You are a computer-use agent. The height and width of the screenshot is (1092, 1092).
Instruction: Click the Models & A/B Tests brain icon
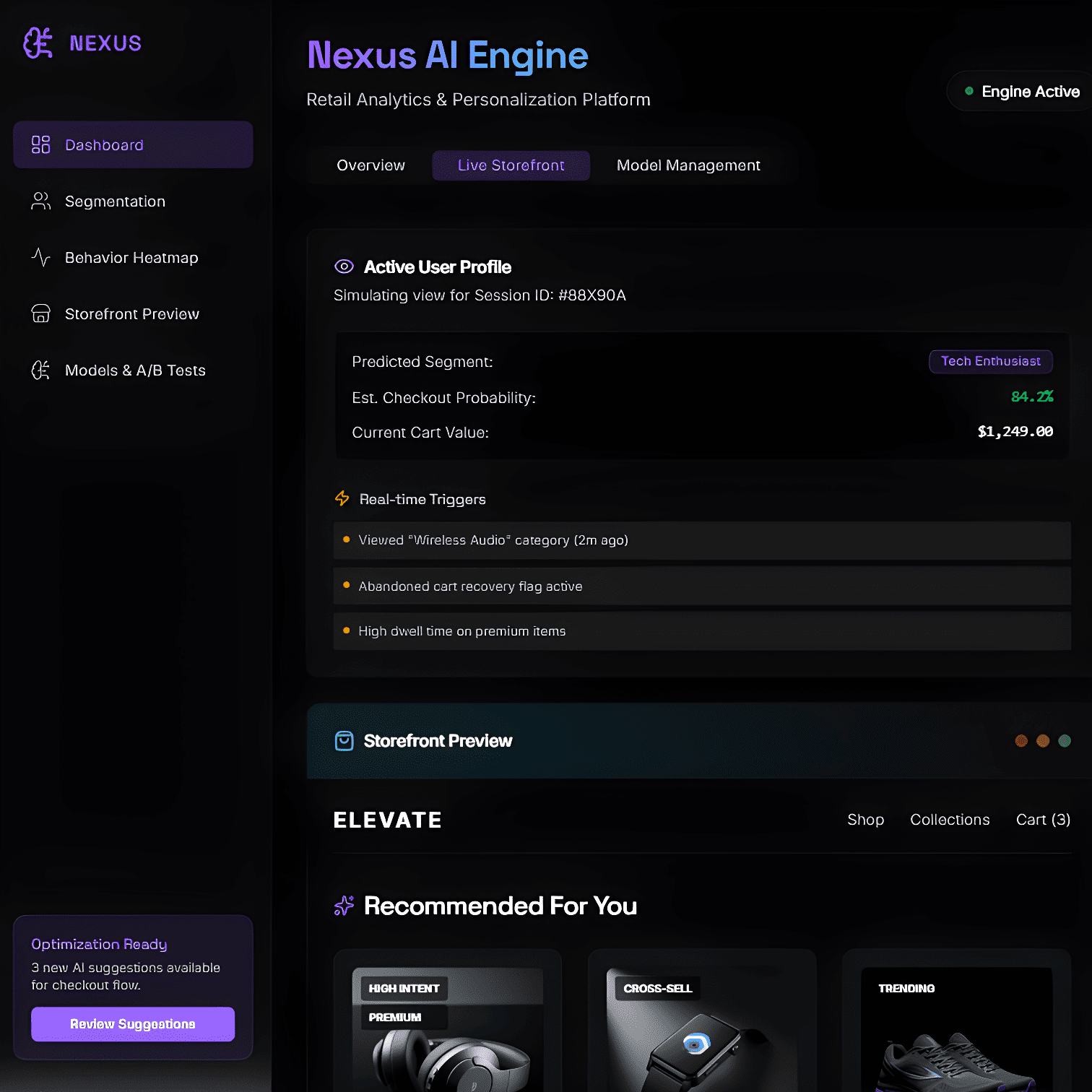[40, 370]
